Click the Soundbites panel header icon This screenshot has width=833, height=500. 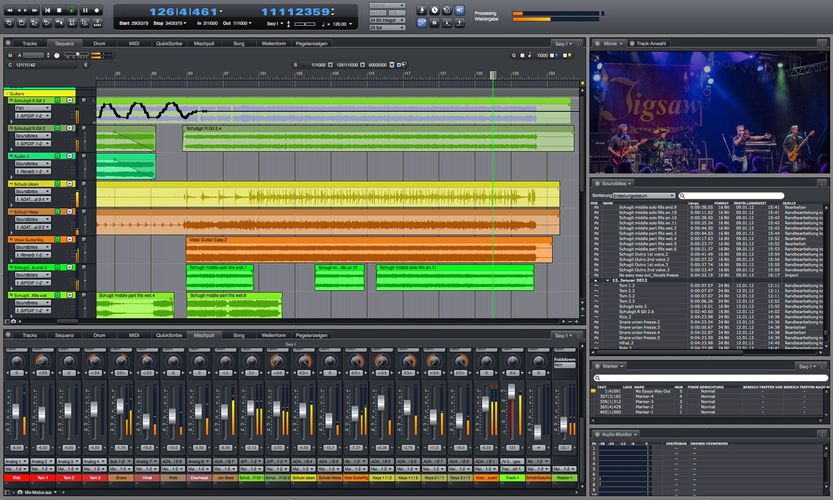coord(596,183)
